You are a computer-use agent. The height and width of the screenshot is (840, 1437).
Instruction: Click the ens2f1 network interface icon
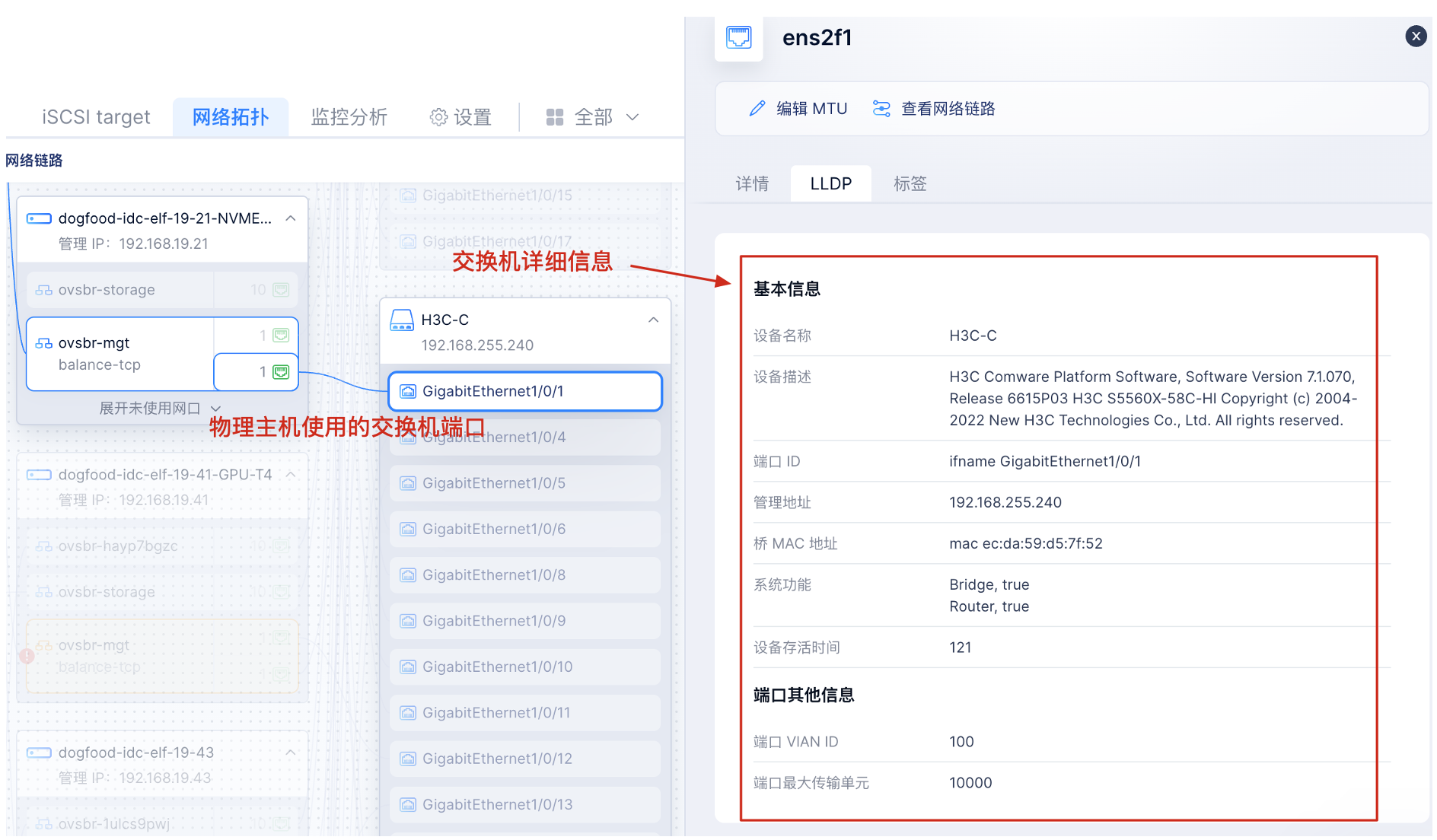pyautogui.click(x=738, y=37)
